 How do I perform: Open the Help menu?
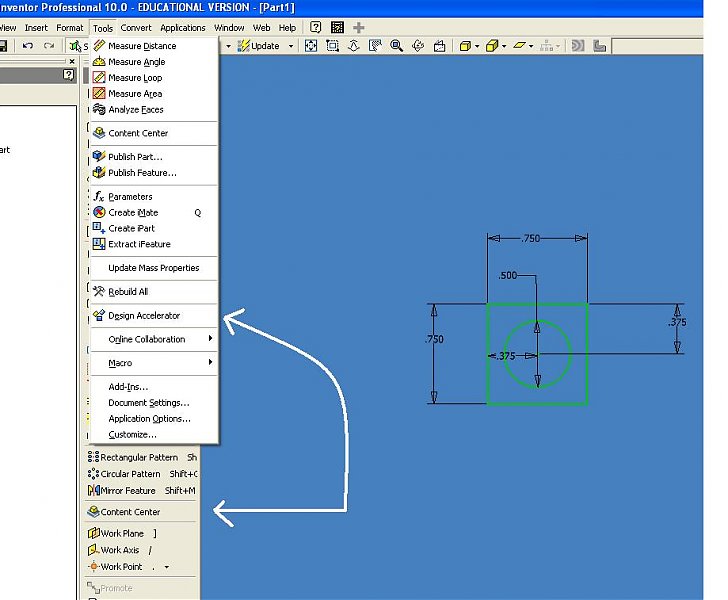(287, 28)
